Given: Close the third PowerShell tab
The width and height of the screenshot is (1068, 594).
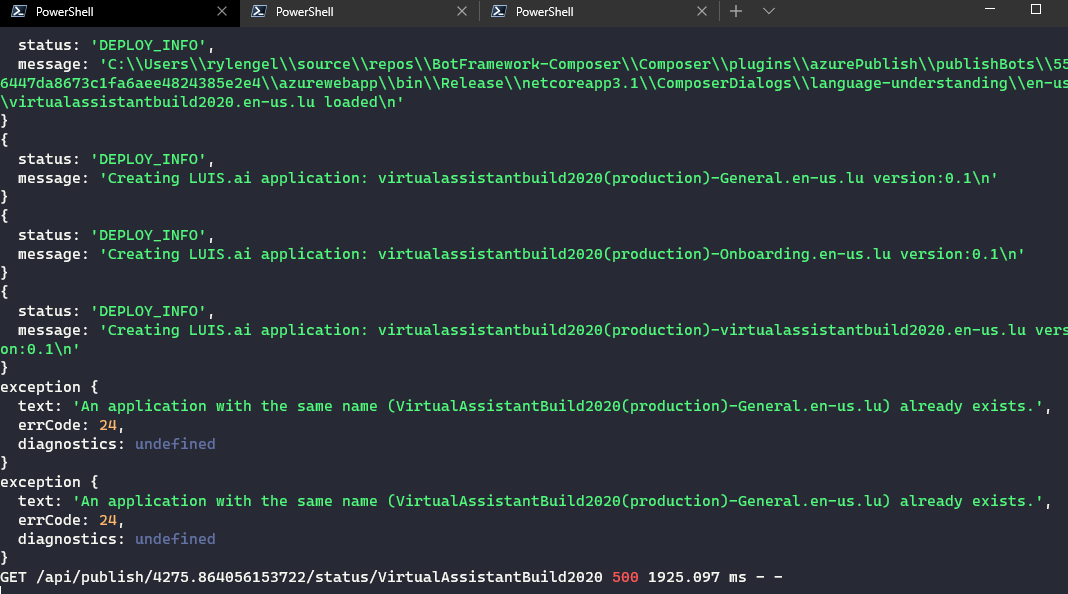Looking at the screenshot, I should 702,12.
